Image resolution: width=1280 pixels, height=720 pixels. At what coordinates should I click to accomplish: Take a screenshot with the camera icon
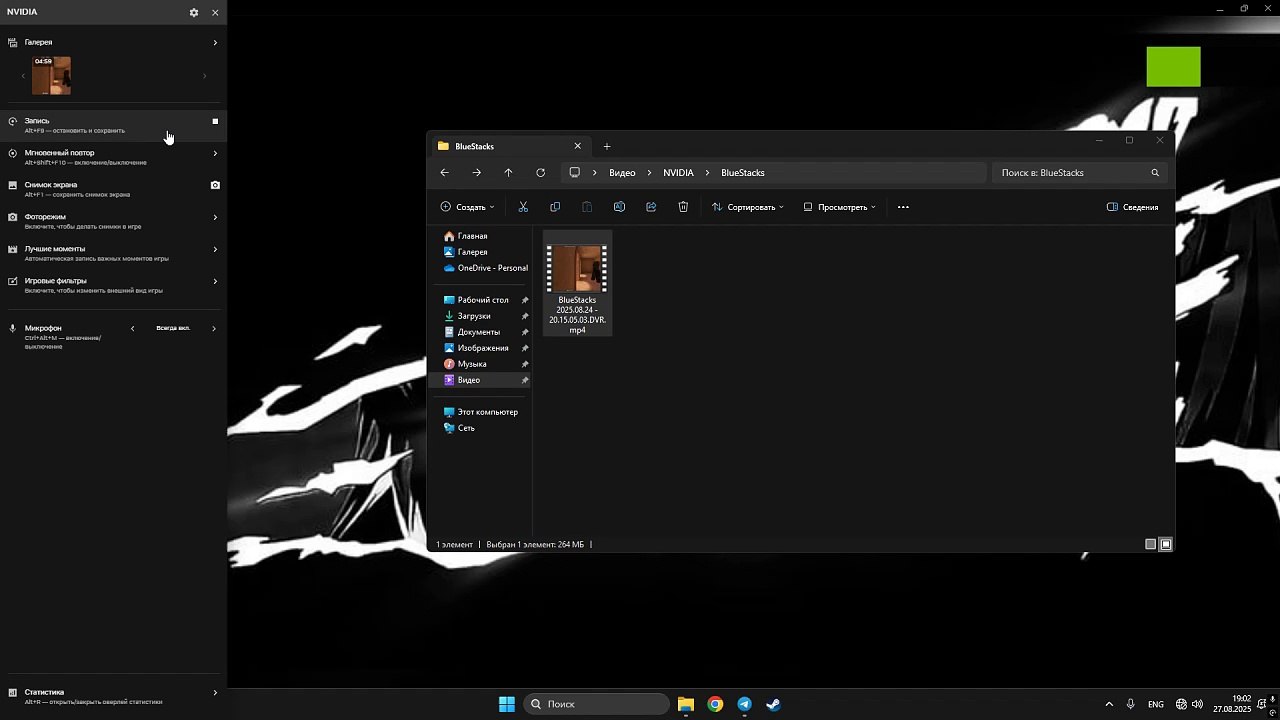[215, 185]
